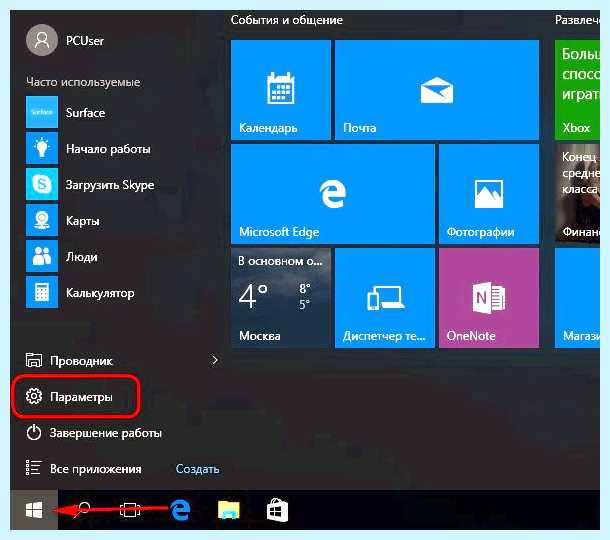Launch Edge from the taskbar
Viewport: 610px width, 540px height.
click(x=180, y=510)
